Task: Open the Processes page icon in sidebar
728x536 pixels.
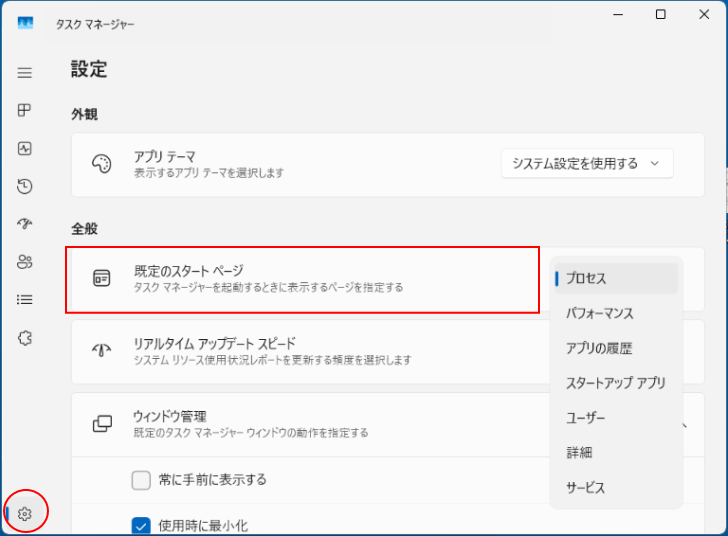Action: click(25, 111)
